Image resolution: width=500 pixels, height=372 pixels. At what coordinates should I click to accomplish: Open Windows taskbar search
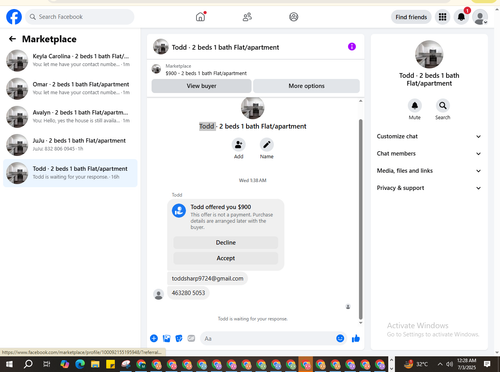coord(28,364)
